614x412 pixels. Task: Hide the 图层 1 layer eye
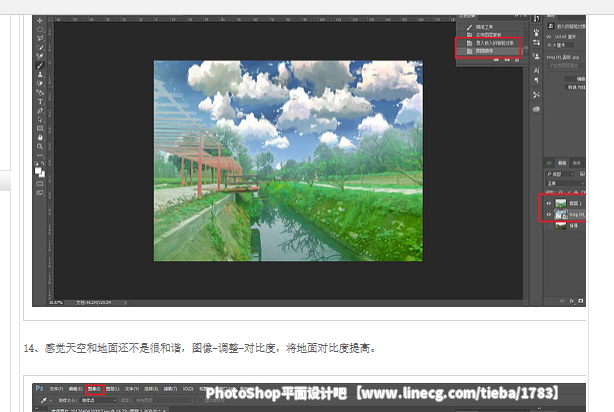pos(549,203)
